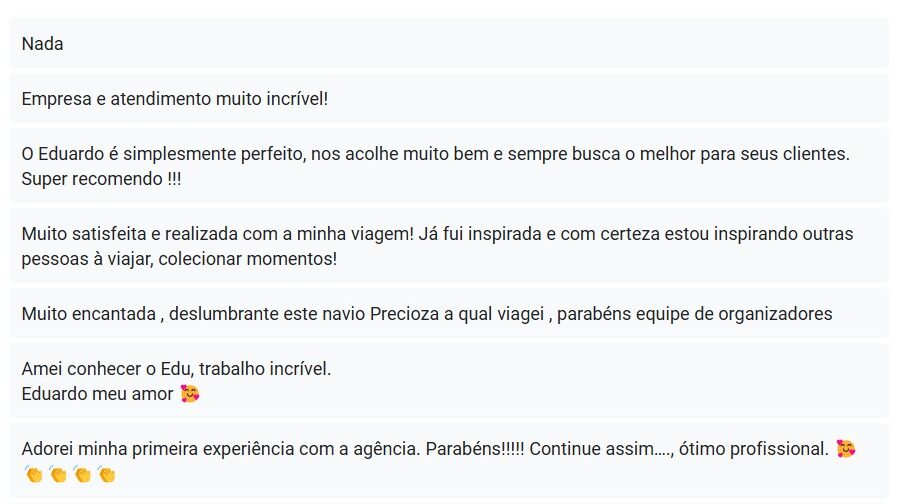
Task: Click the second clapping hands emoji
Action: (58, 474)
